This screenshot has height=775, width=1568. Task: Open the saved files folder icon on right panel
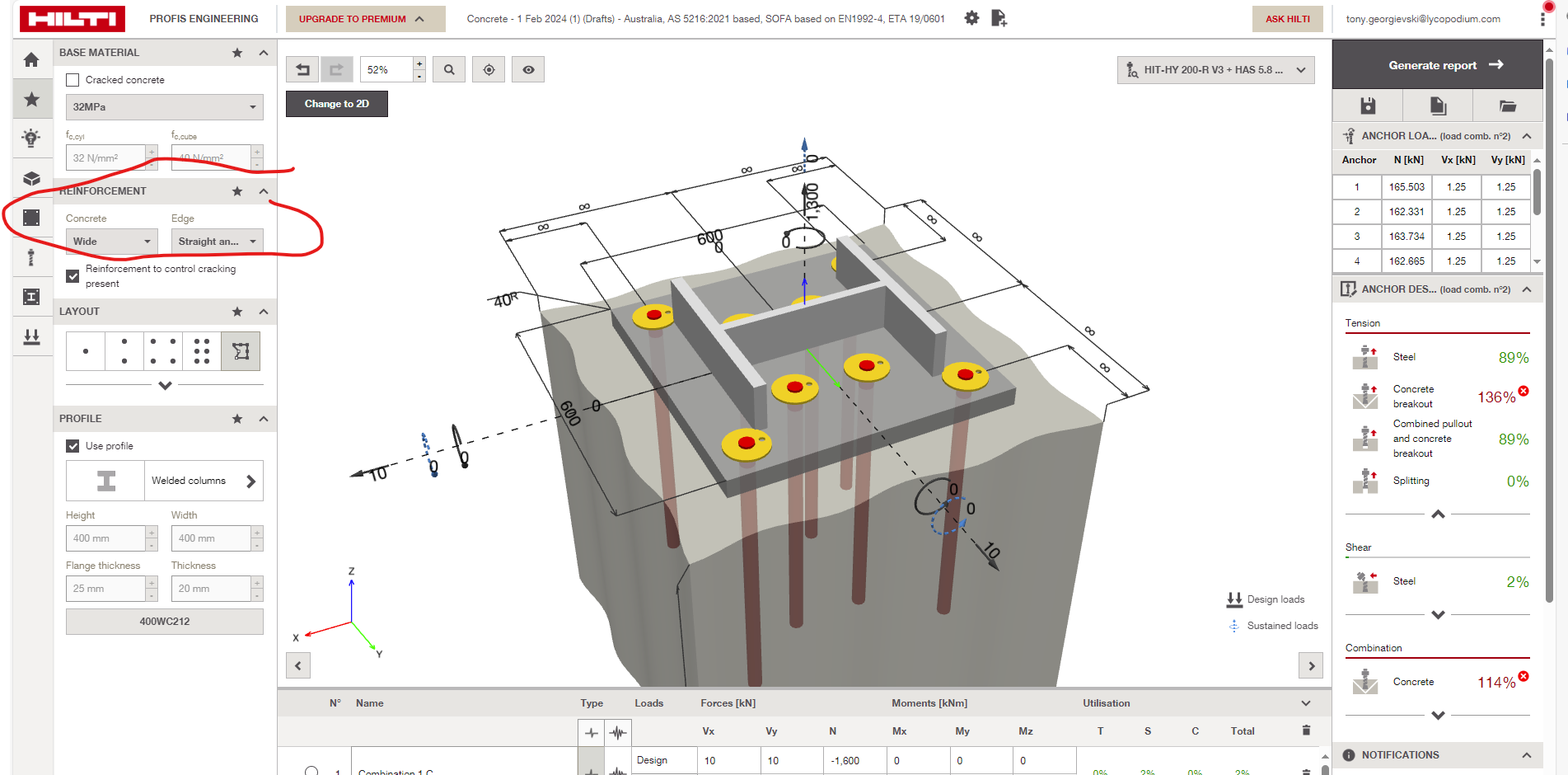pyautogui.click(x=1507, y=106)
